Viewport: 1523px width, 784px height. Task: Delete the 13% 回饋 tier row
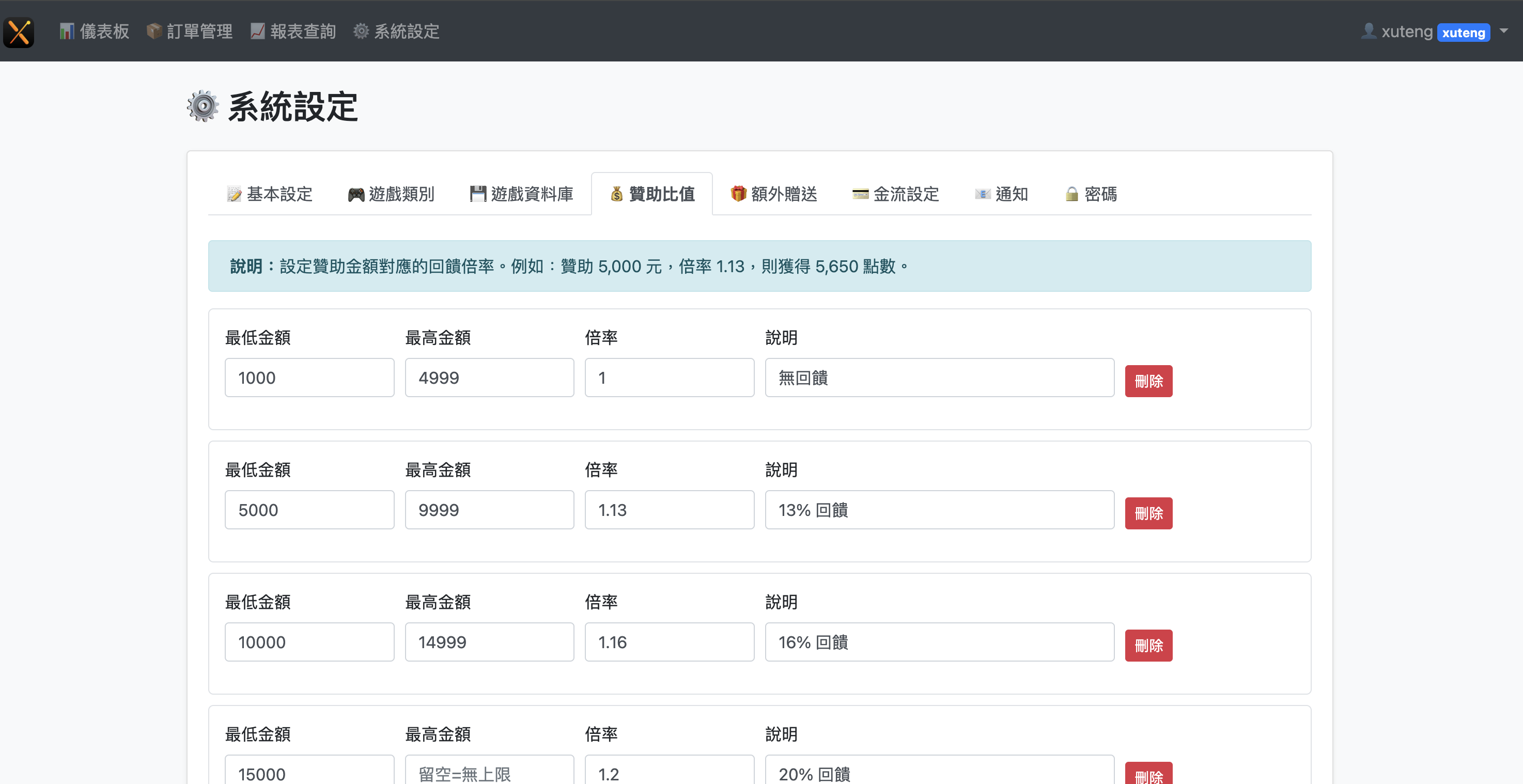1148,513
